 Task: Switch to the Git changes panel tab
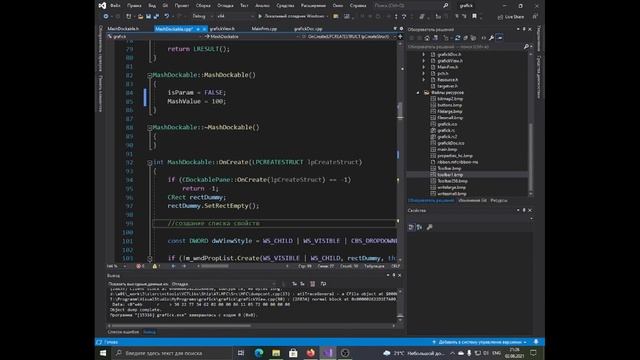(x=472, y=200)
